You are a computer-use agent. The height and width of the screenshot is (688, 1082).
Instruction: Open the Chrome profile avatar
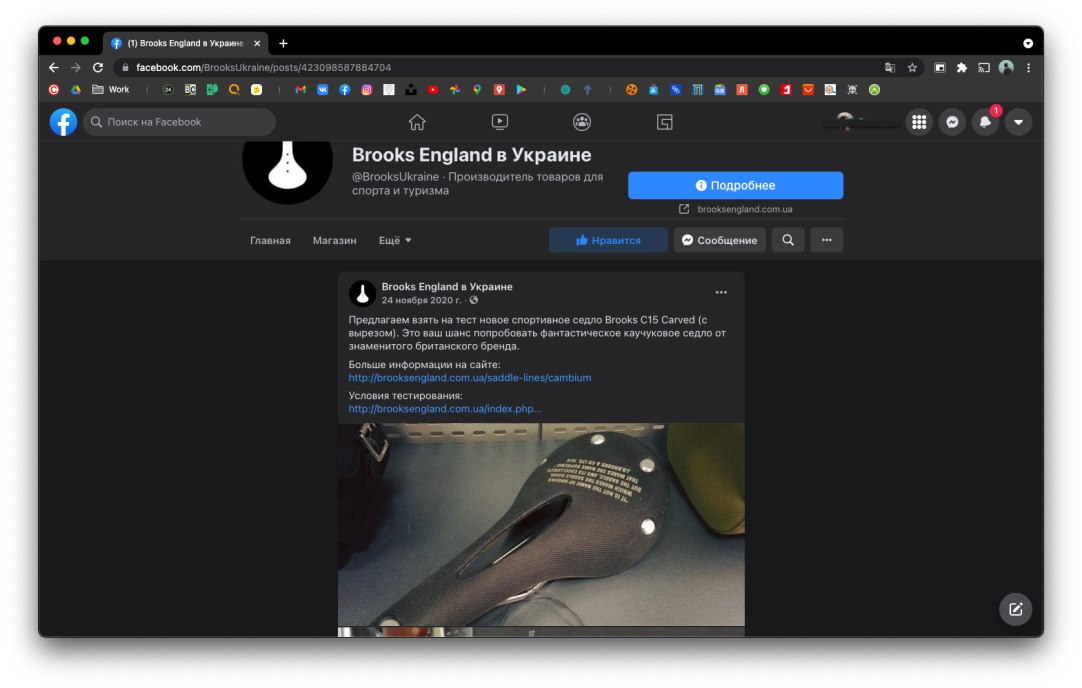(1006, 67)
